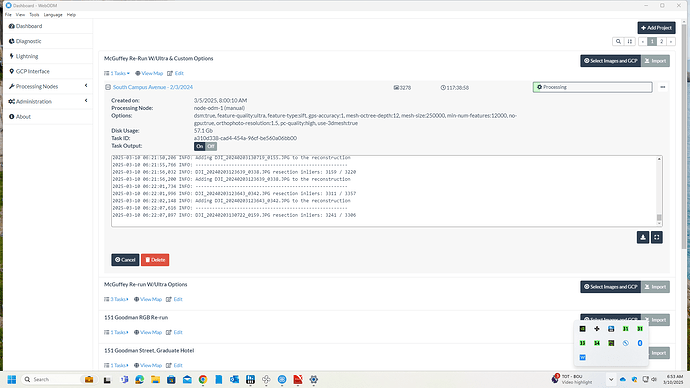The image size is (690, 388).
Task: Open the View menu
Action: 20,15
